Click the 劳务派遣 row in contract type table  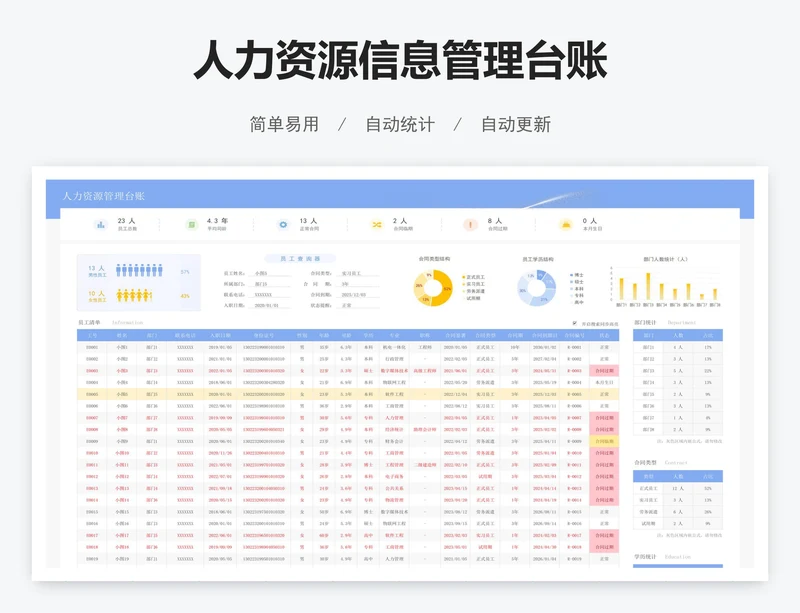coord(678,512)
